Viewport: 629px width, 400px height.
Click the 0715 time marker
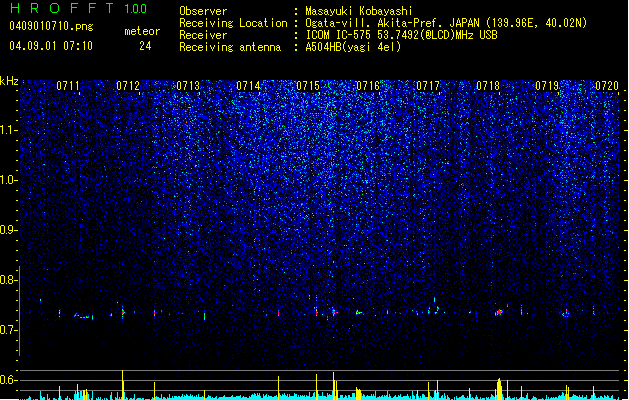[308, 86]
